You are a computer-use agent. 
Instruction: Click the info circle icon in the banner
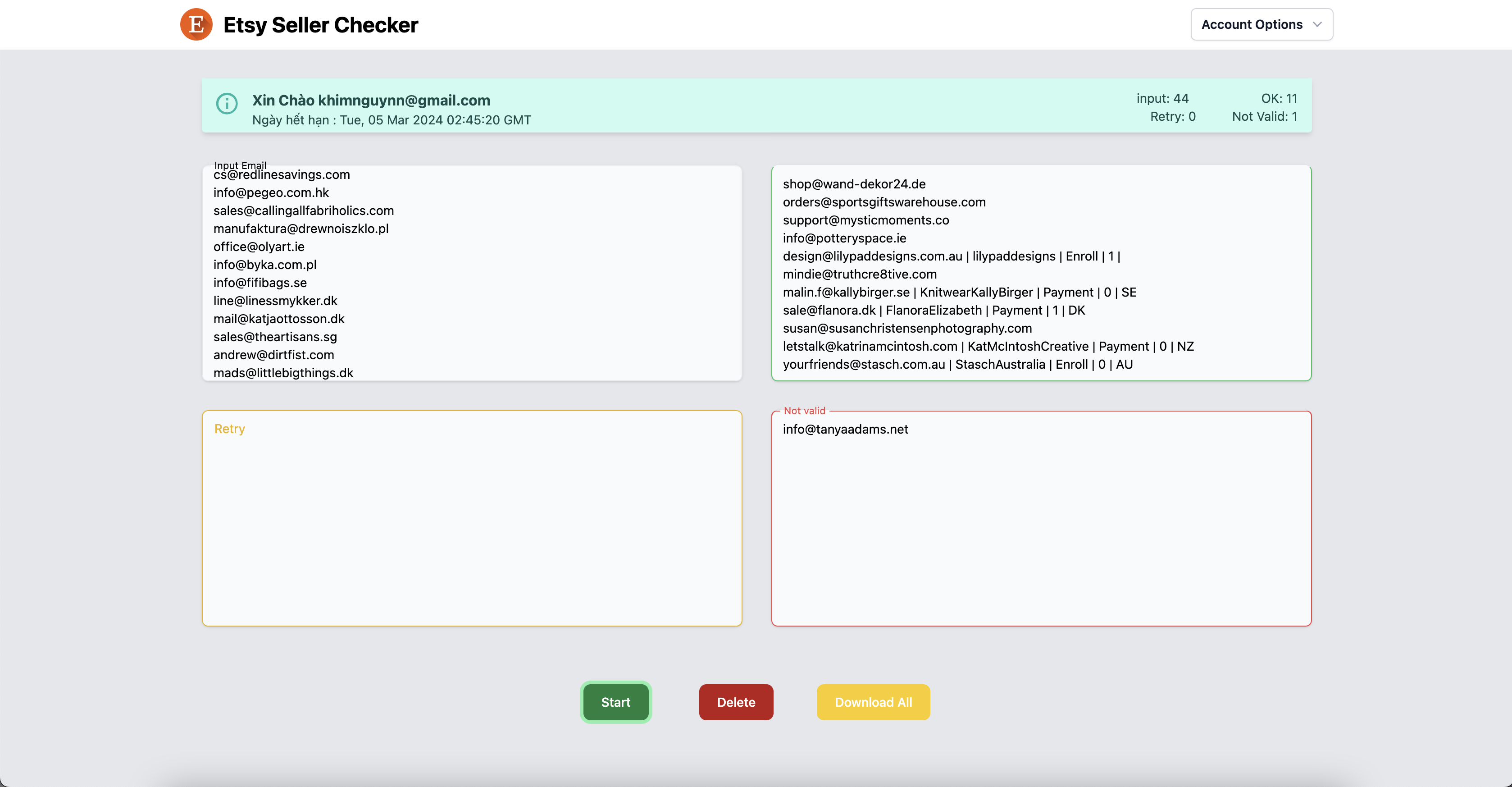click(227, 104)
